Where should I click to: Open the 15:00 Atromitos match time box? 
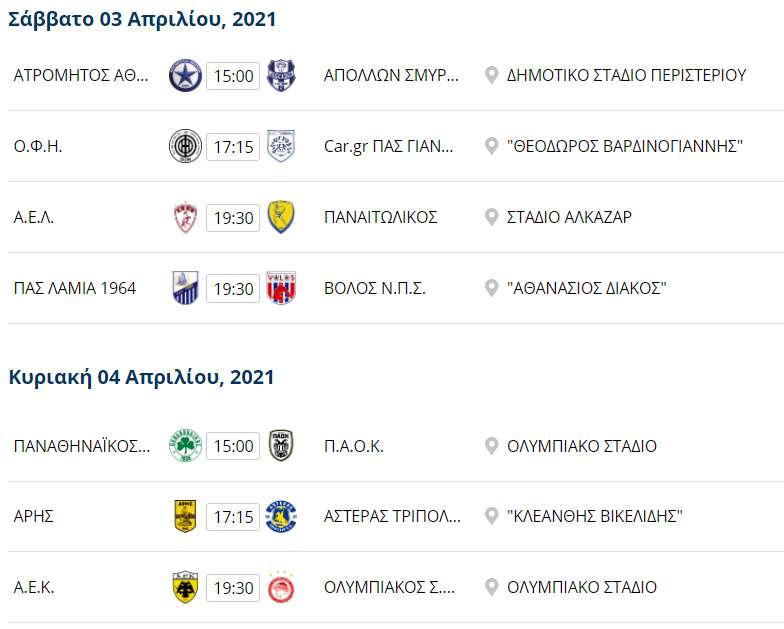(233, 76)
